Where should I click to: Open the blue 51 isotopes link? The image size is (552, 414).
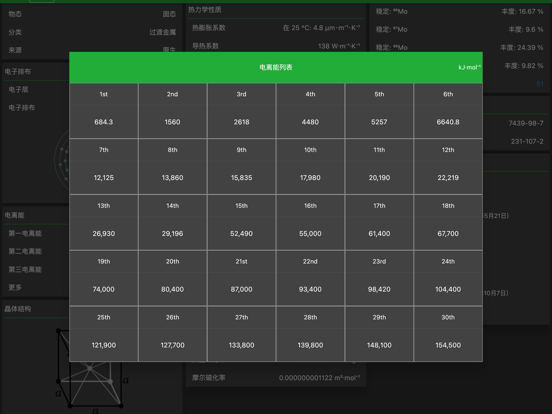point(540,84)
